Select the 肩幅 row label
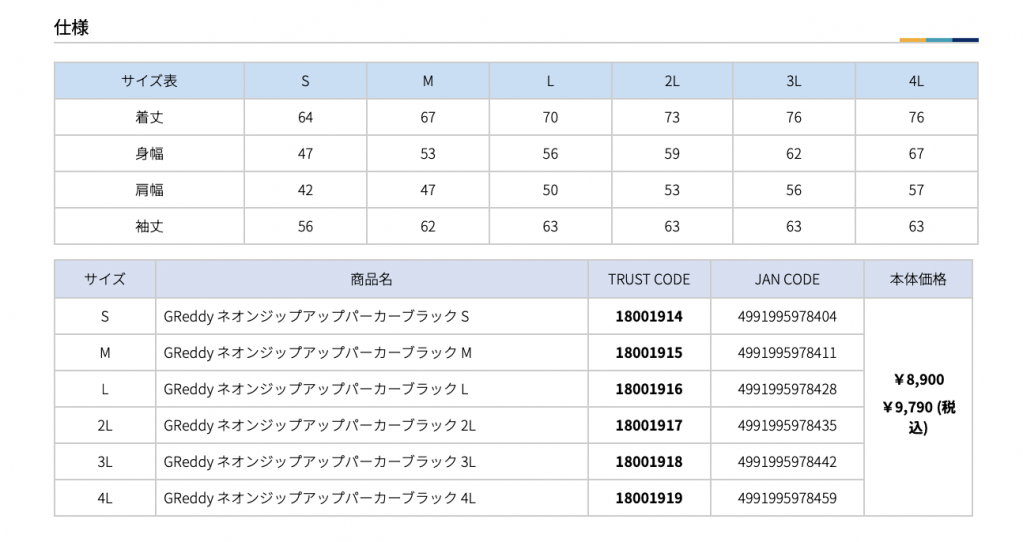Viewport: 1023px width, 542px height. click(x=149, y=190)
